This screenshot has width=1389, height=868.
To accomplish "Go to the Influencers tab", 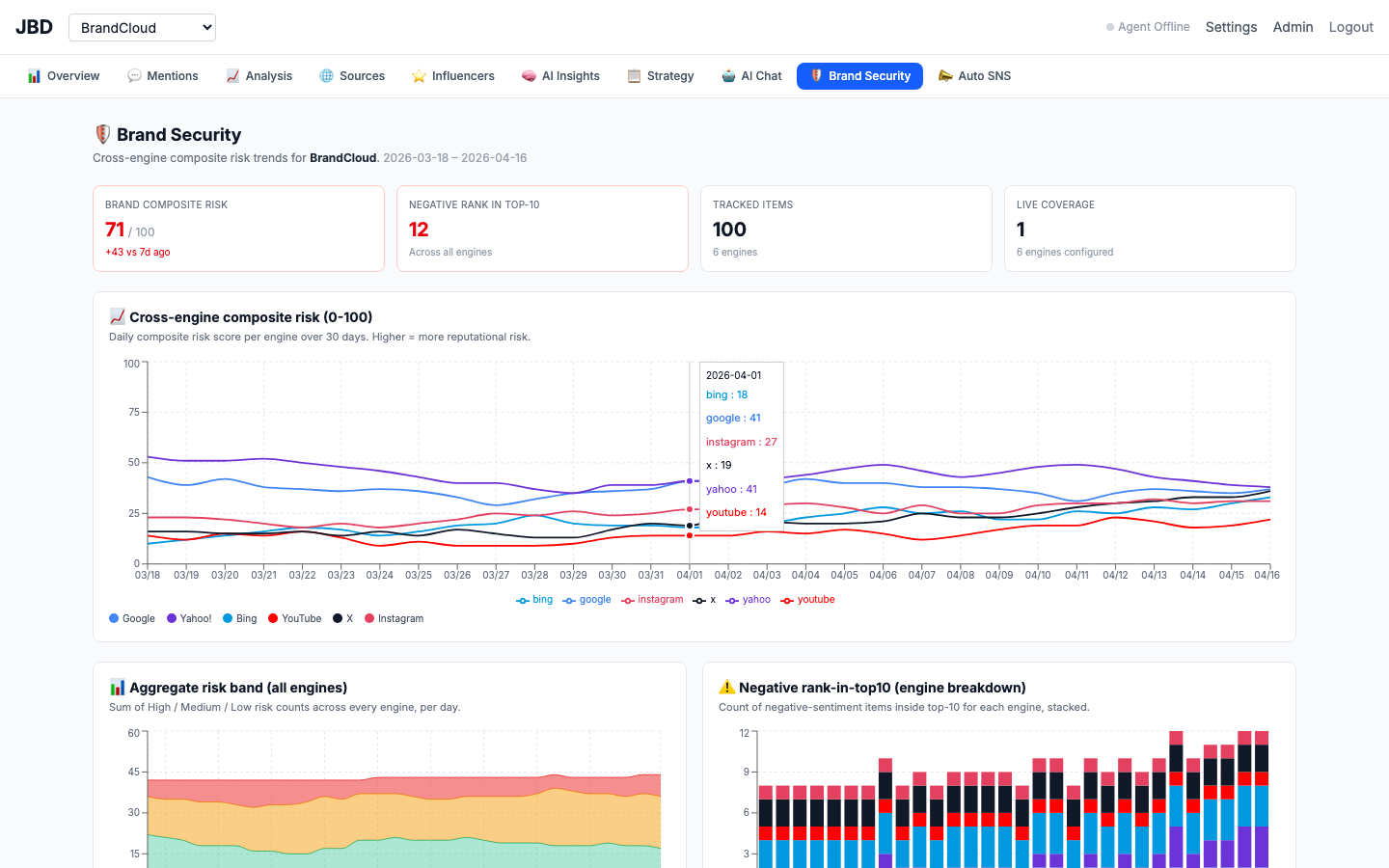I will [453, 76].
